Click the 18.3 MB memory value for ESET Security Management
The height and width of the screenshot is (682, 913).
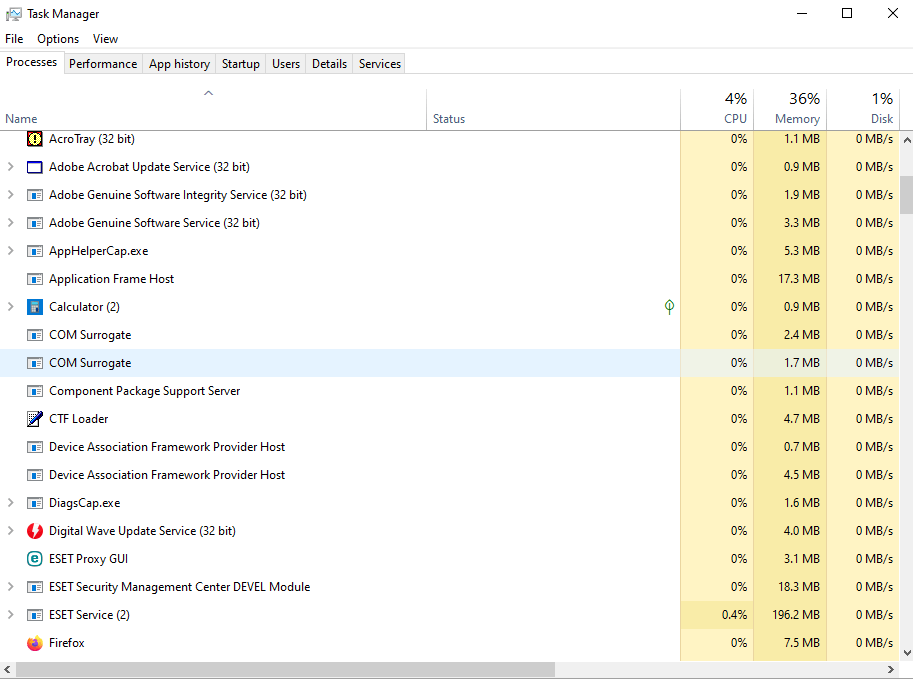point(799,586)
